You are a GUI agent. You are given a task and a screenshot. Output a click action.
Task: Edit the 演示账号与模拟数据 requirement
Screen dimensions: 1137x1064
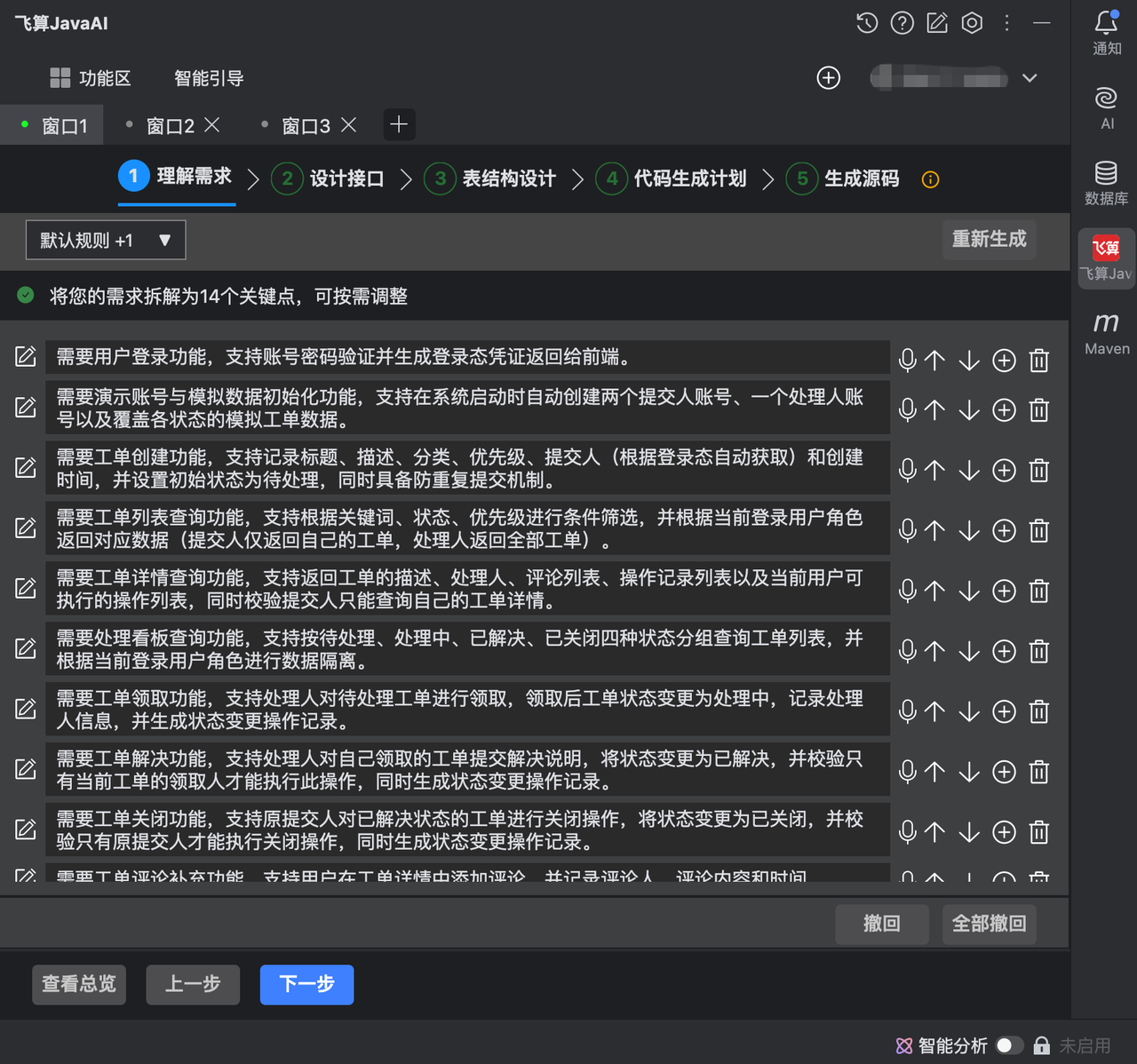coord(26,408)
